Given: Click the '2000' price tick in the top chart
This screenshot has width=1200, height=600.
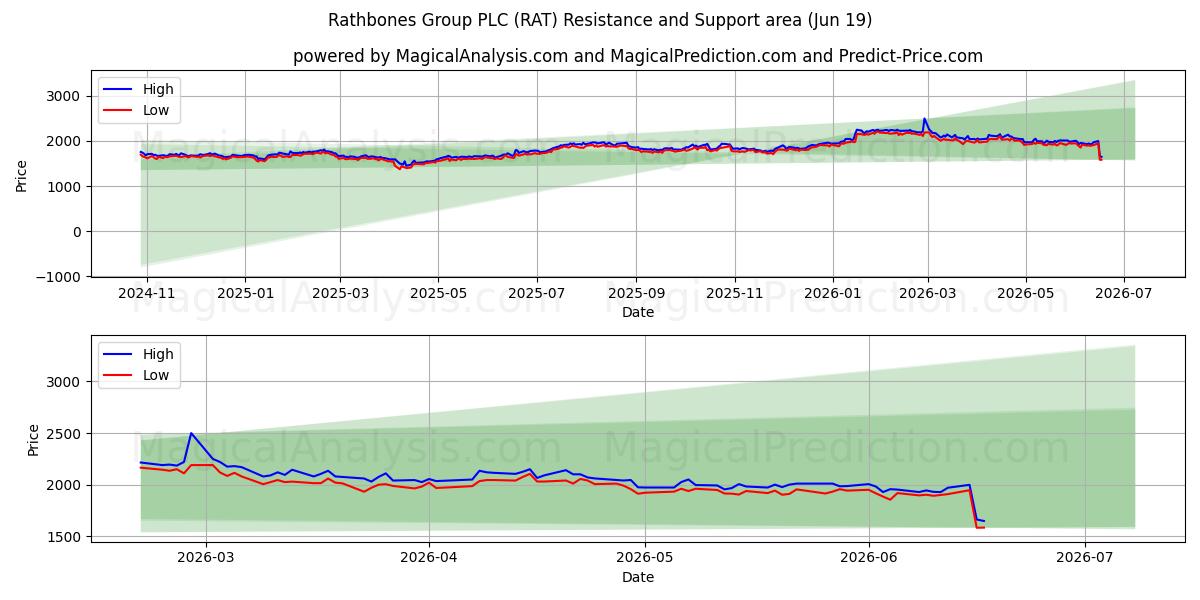Looking at the screenshot, I should click(x=66, y=141).
